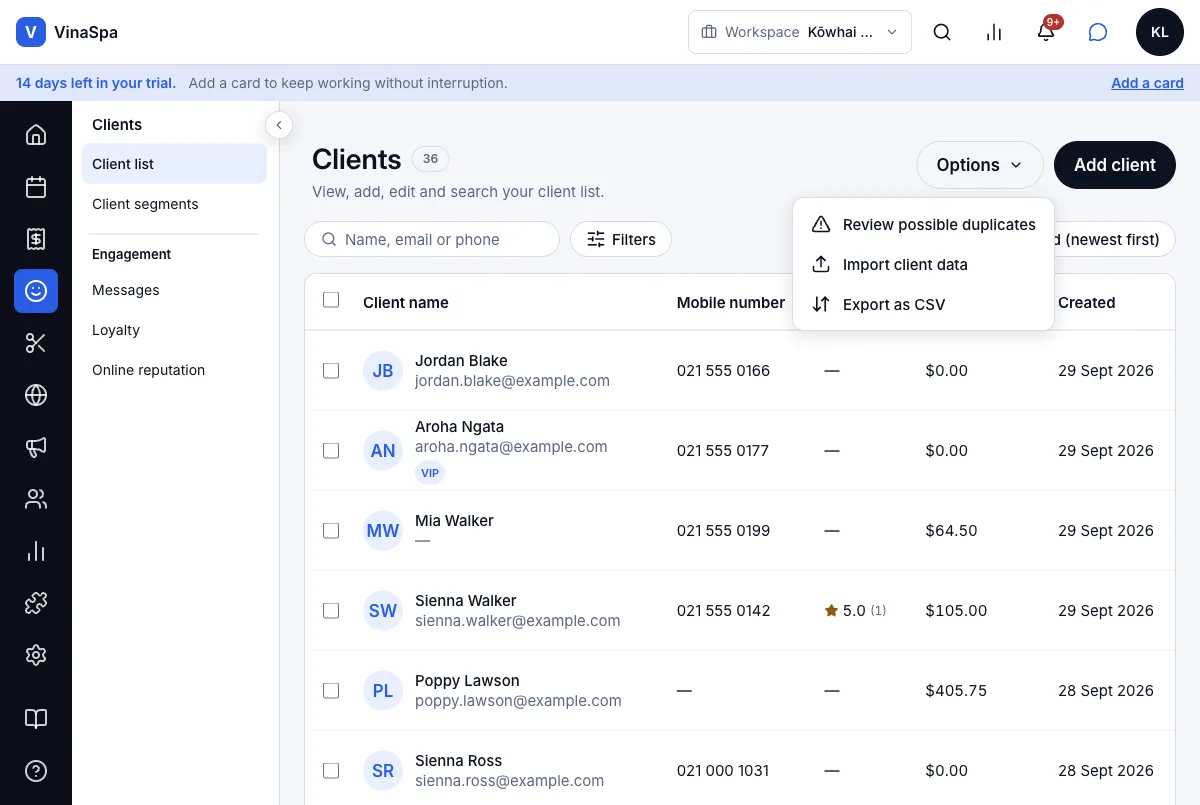Click the Add a card link
This screenshot has height=805, width=1200.
click(x=1147, y=83)
